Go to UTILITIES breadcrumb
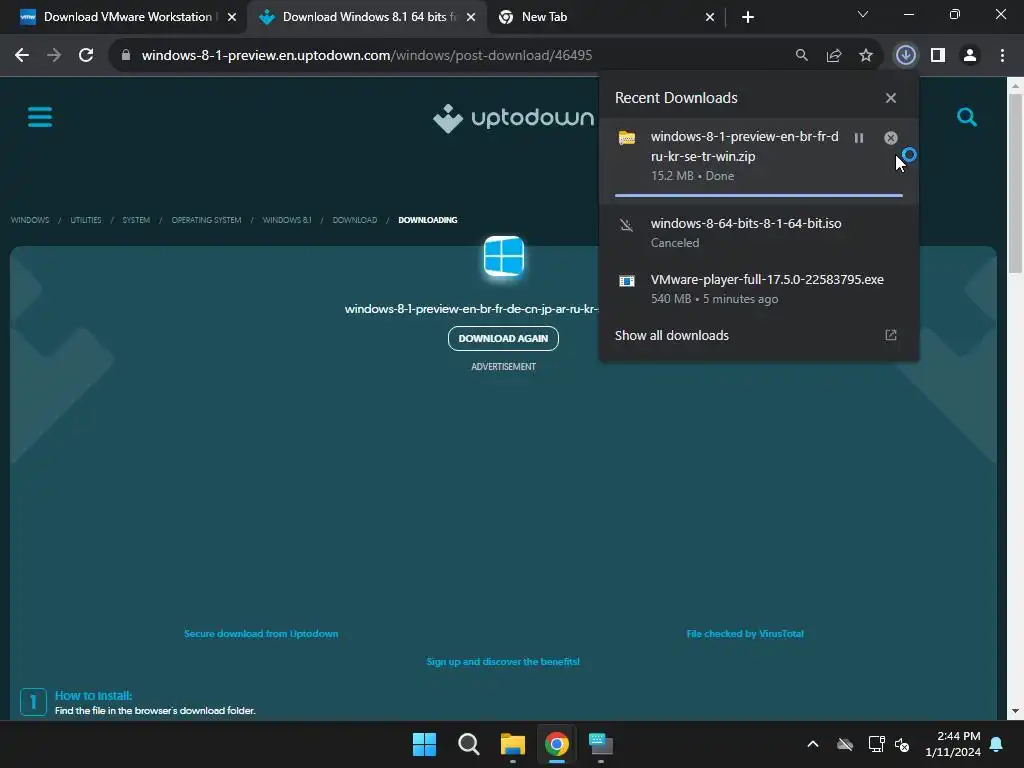1024x768 pixels. pyautogui.click(x=86, y=220)
